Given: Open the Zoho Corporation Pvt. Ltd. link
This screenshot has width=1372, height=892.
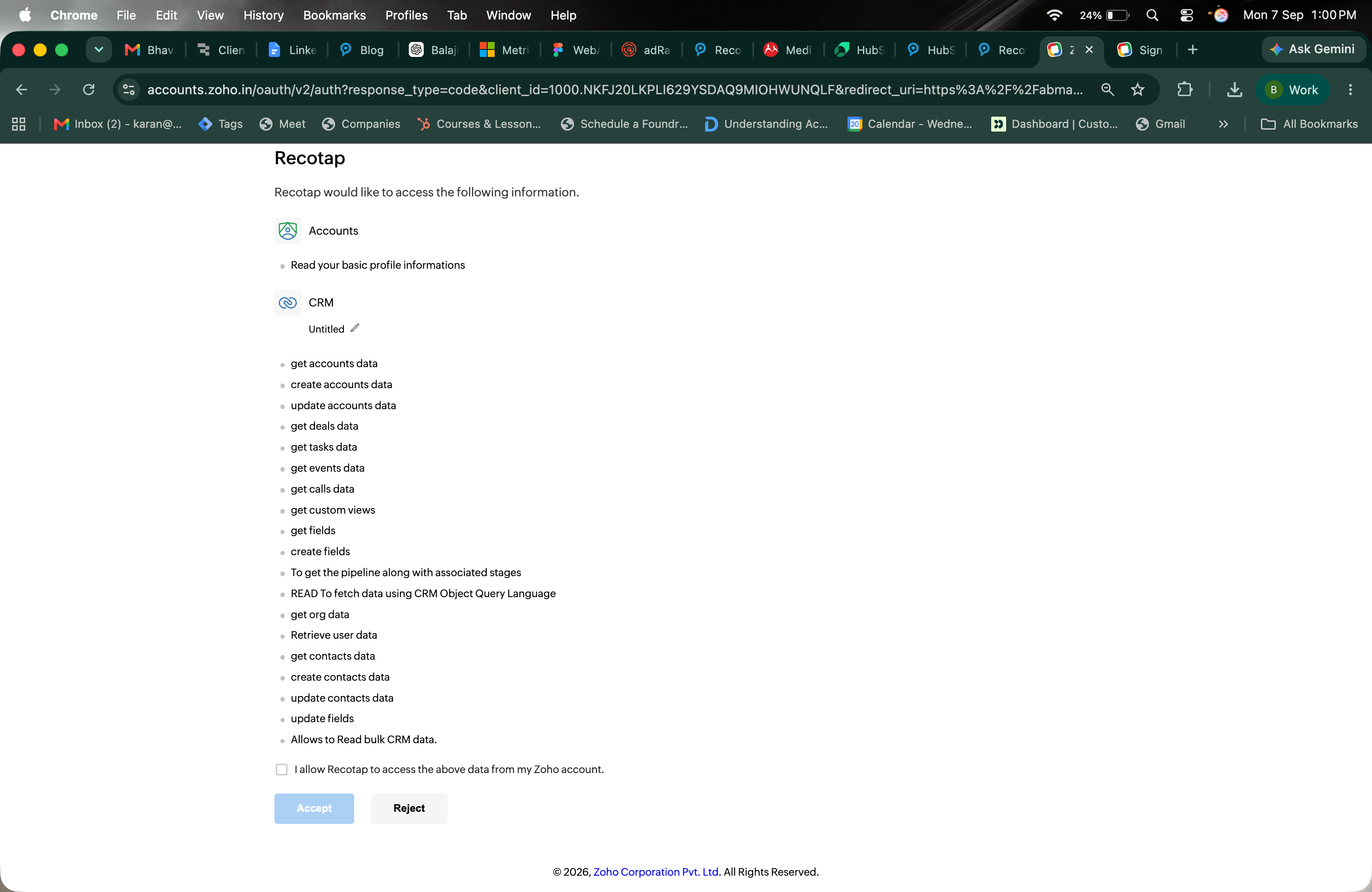Looking at the screenshot, I should click(x=657, y=871).
